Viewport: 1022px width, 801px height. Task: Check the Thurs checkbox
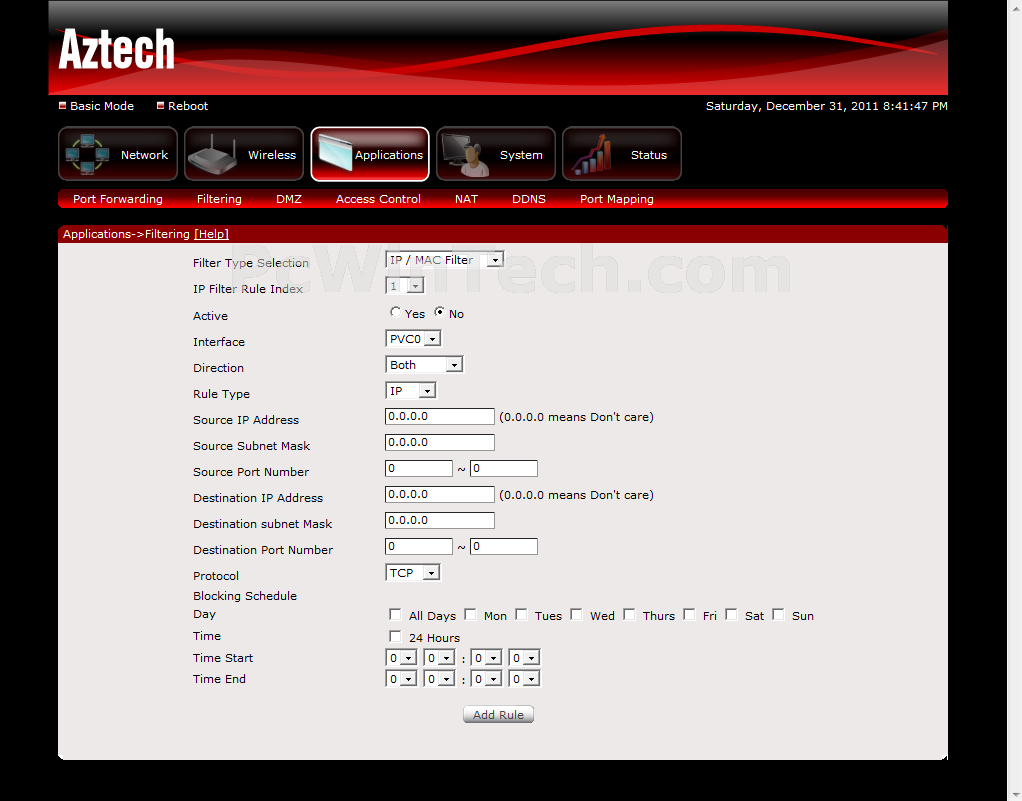click(x=629, y=615)
